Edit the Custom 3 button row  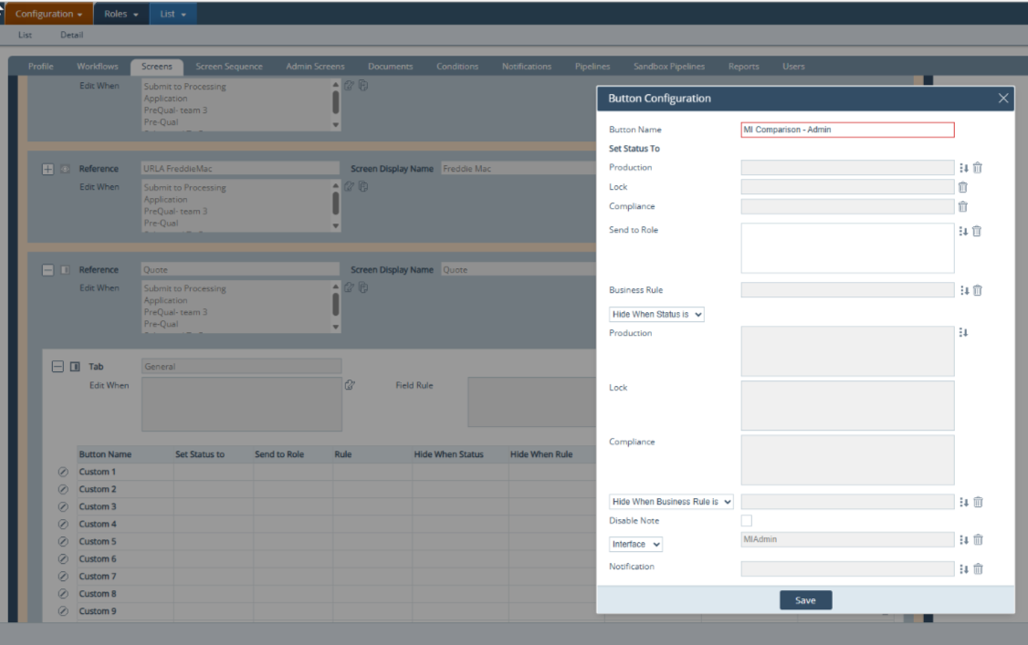[63, 507]
